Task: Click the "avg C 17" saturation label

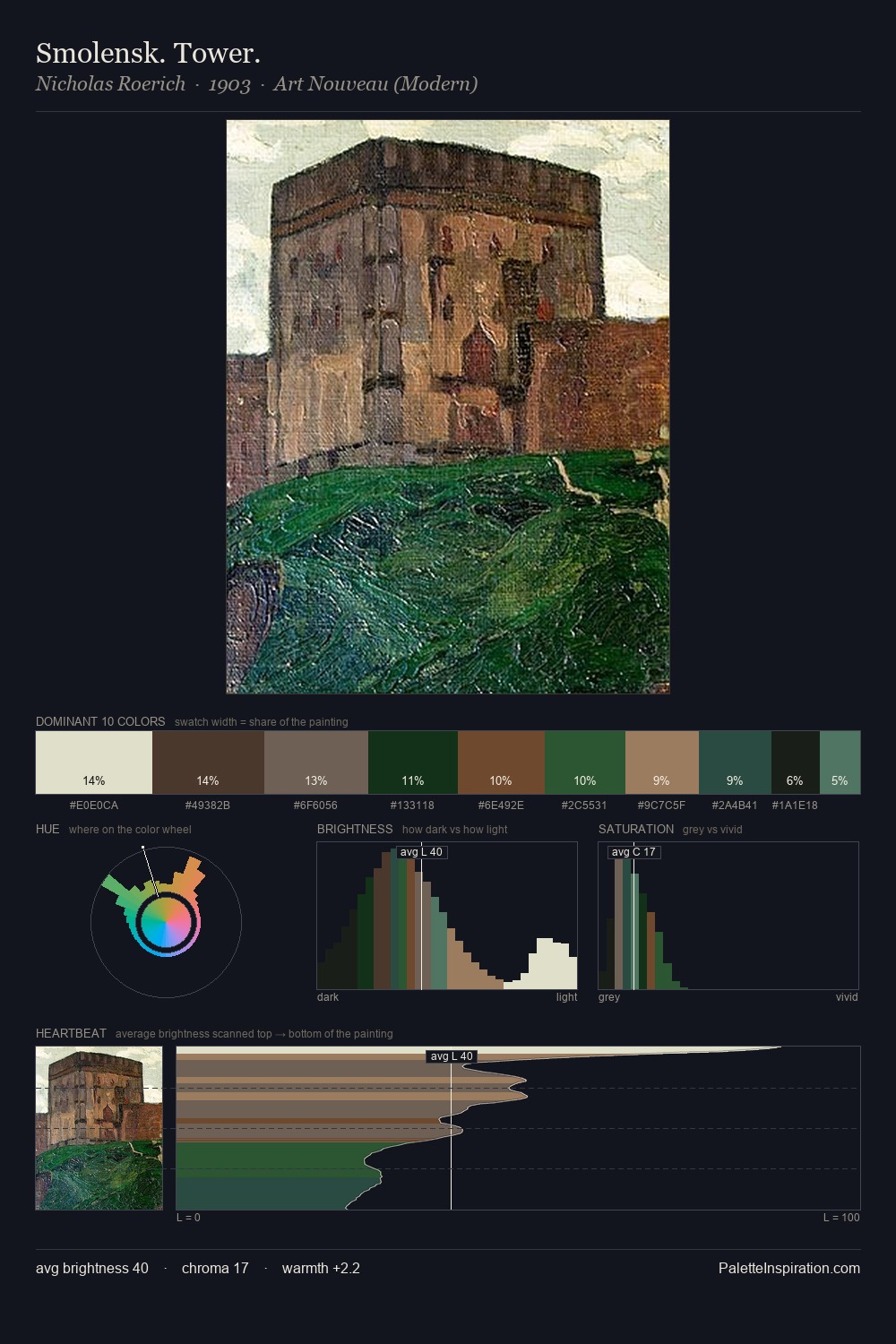Action: pyautogui.click(x=633, y=852)
